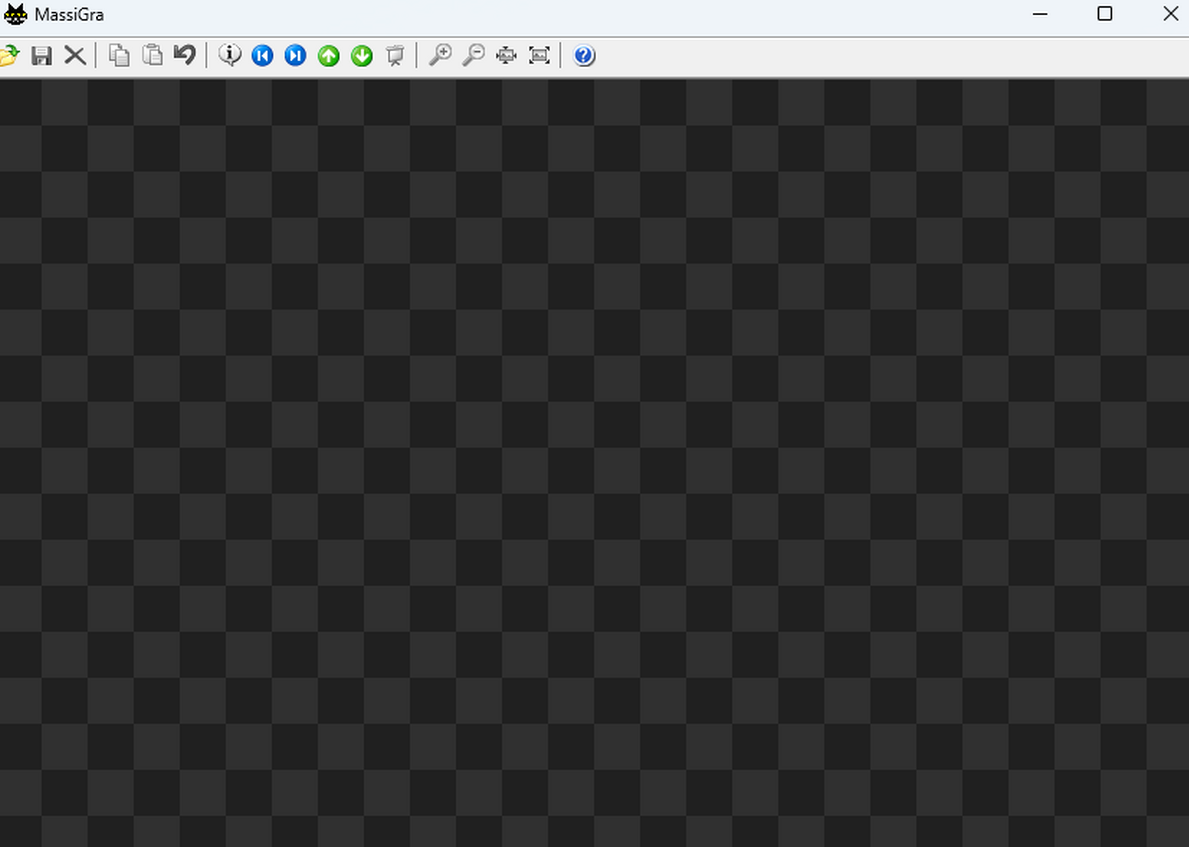
Task: Paste from clipboard via the toolbar icon
Action: point(152,55)
